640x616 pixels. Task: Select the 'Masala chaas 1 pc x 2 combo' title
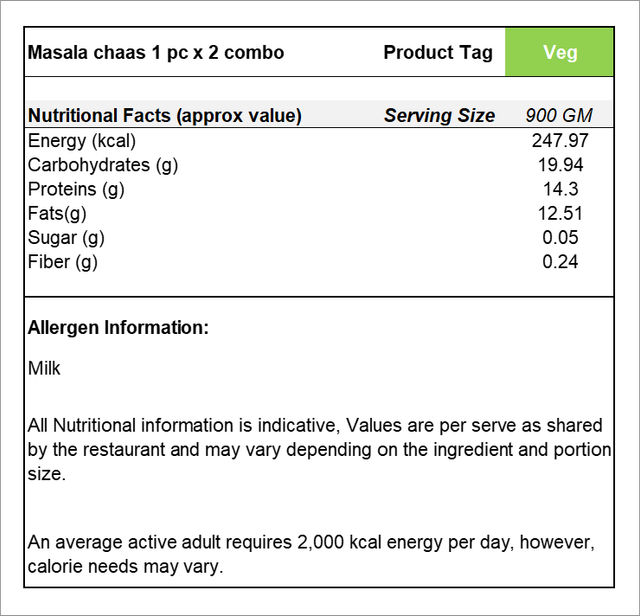click(156, 53)
